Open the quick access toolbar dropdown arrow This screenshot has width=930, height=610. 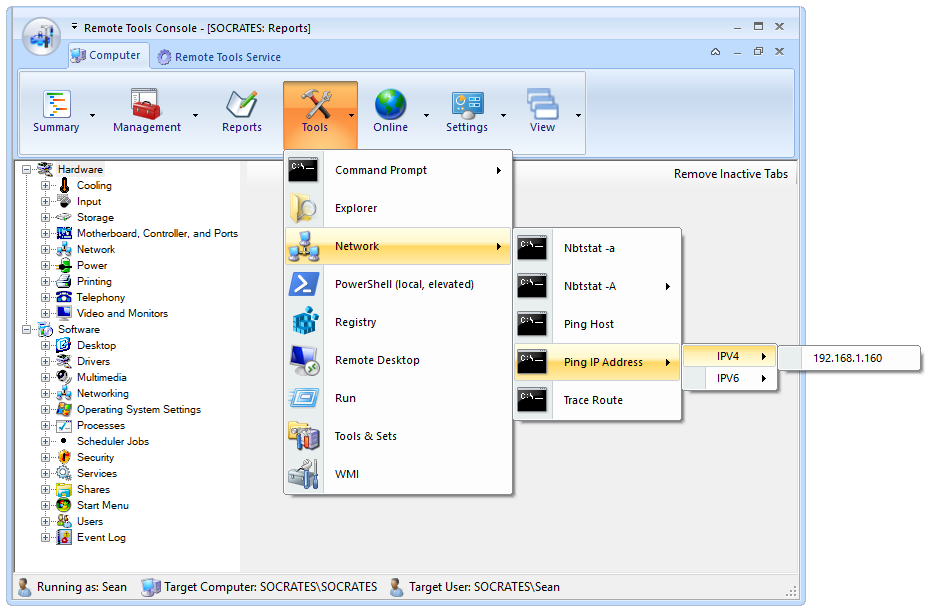[74, 27]
